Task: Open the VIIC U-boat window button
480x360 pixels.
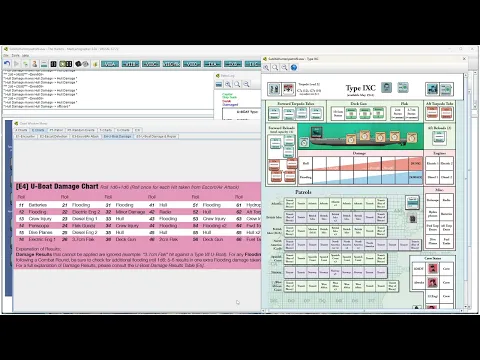Action: pos(151,64)
